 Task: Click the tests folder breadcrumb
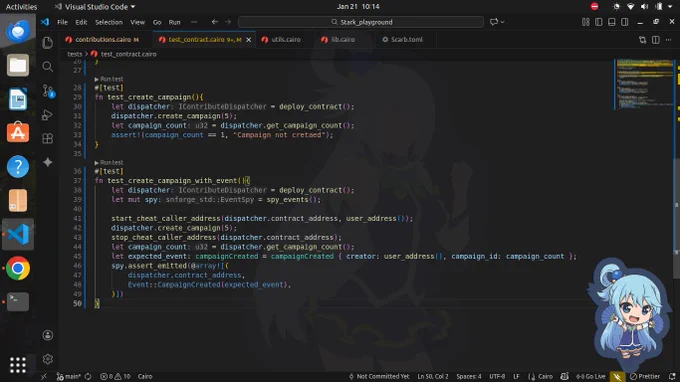click(75, 54)
